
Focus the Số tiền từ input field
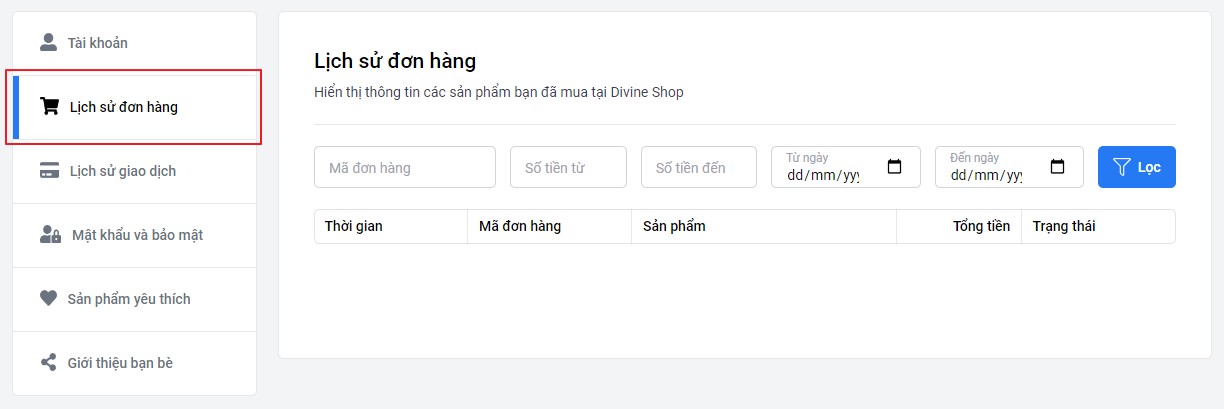(x=568, y=167)
